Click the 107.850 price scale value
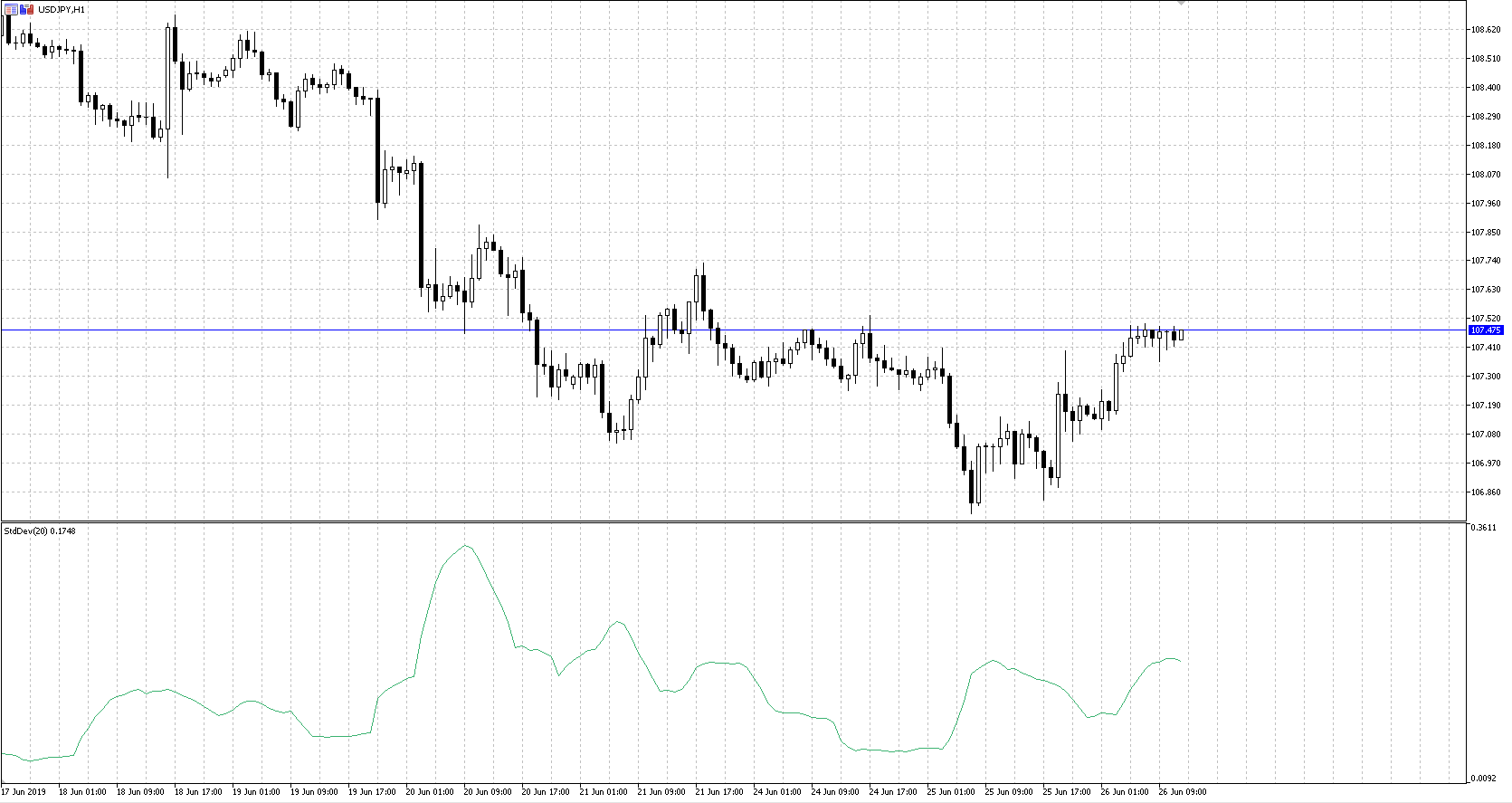 1487,233
